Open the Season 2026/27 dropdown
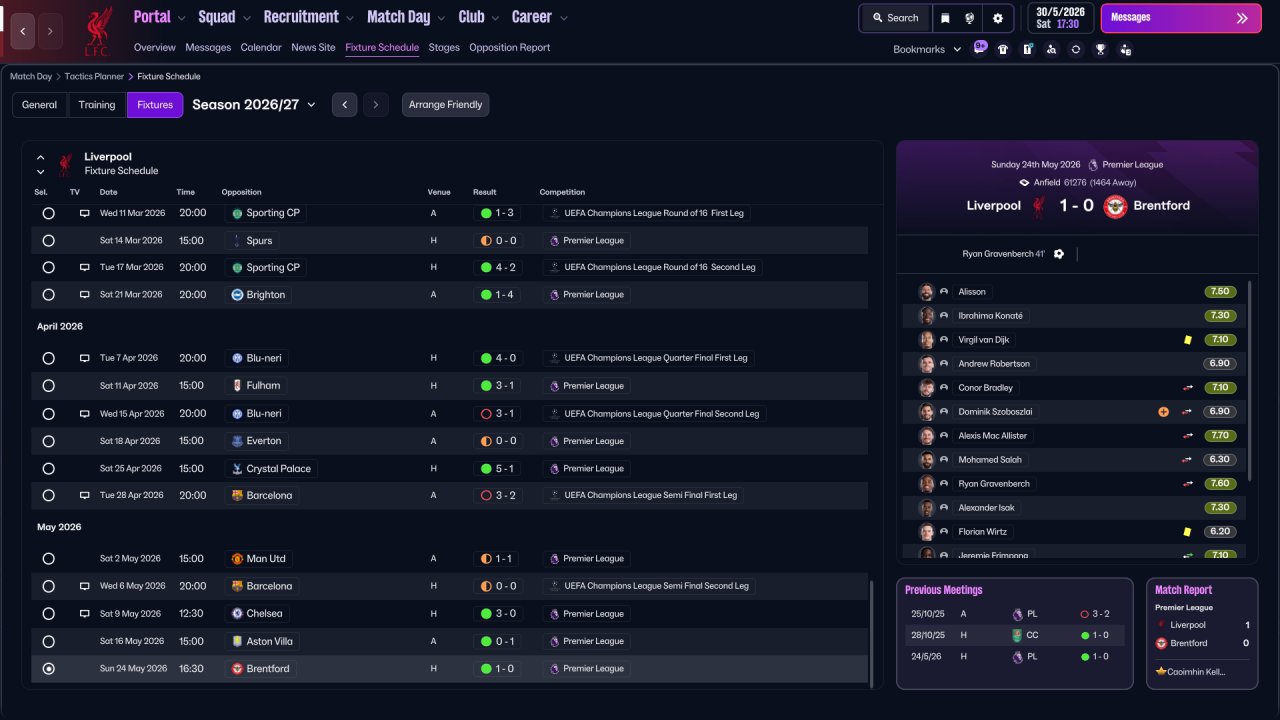1280x720 pixels. point(254,105)
